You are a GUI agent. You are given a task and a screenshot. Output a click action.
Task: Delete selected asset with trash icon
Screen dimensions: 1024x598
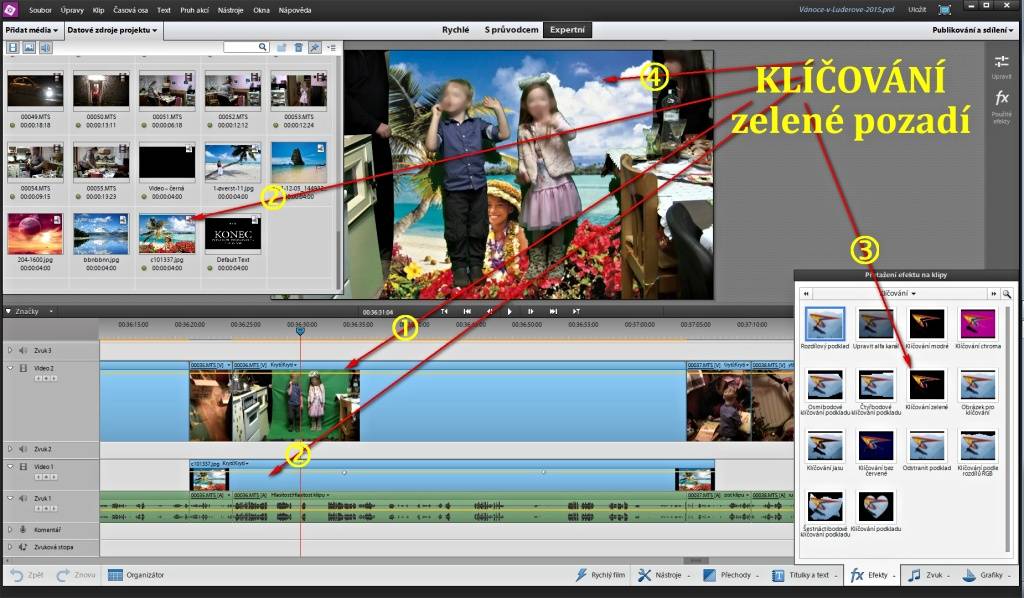coord(298,48)
